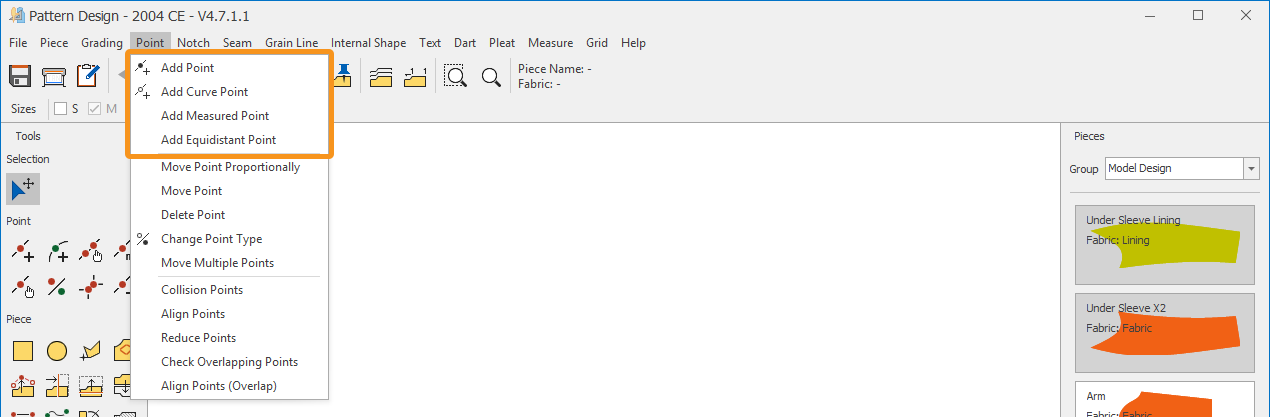Expand the Group Model Design dropdown

point(1251,169)
